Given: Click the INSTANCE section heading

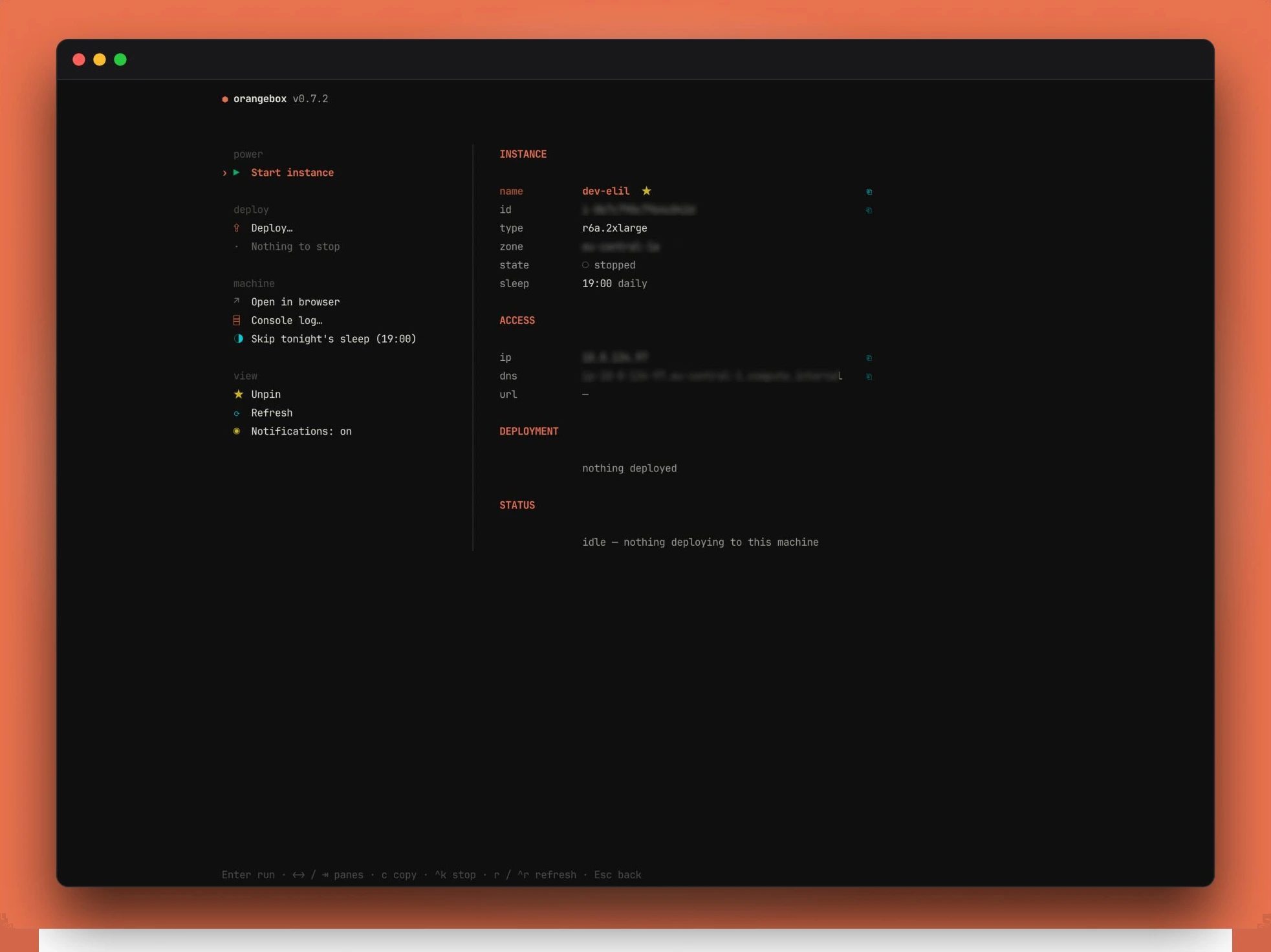Looking at the screenshot, I should [x=523, y=154].
